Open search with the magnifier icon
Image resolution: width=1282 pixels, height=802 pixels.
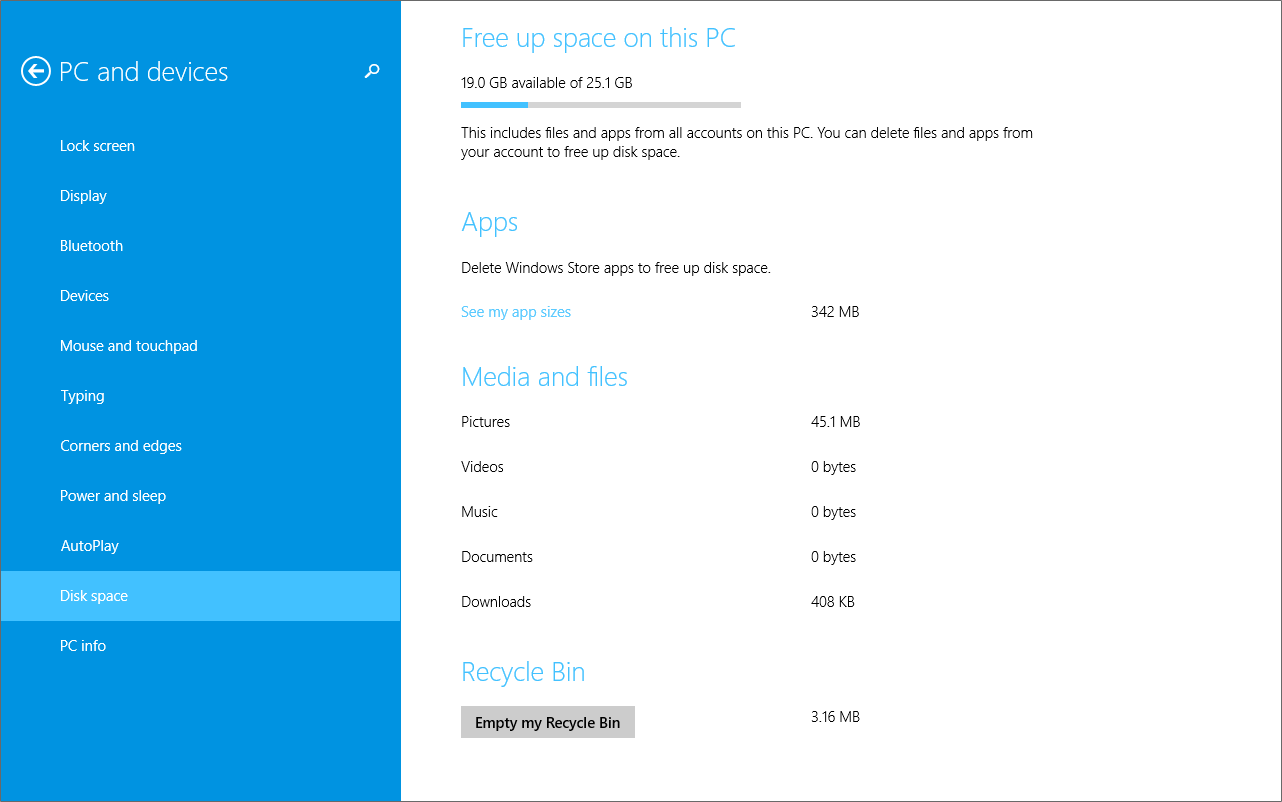click(x=372, y=71)
